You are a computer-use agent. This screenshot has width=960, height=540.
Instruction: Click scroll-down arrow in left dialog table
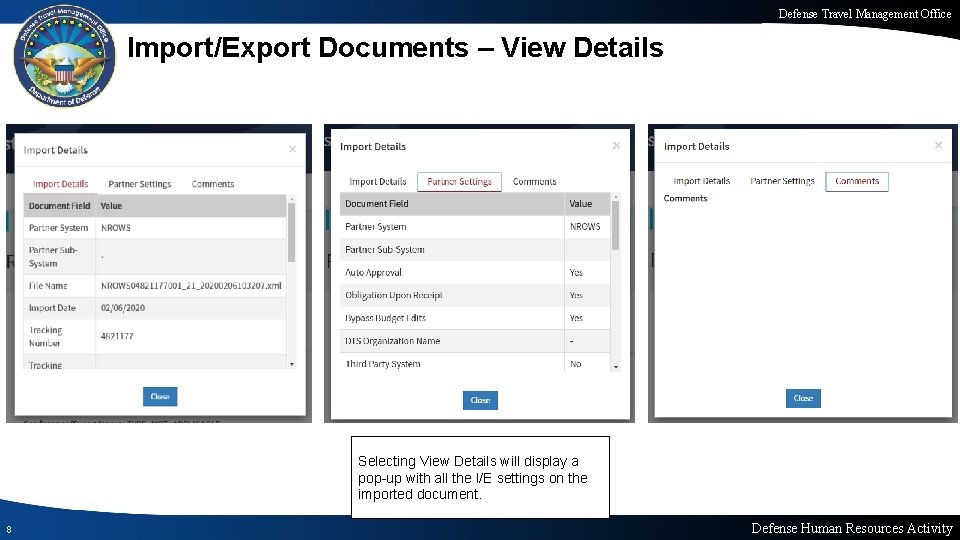(x=291, y=364)
